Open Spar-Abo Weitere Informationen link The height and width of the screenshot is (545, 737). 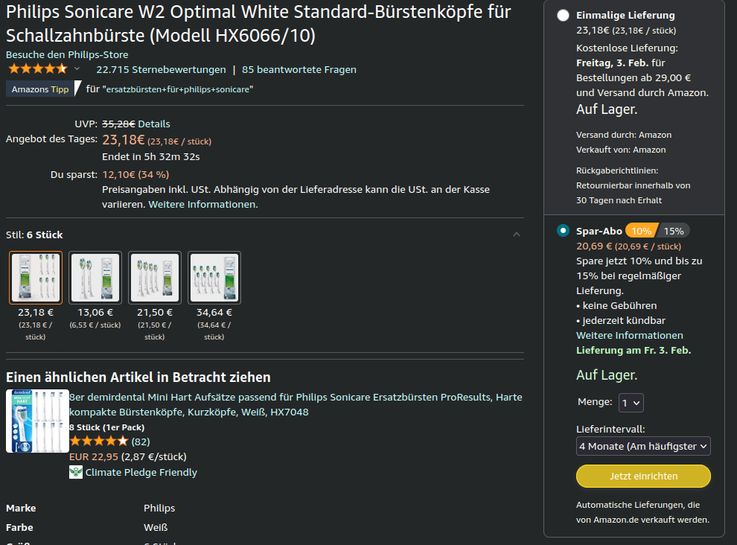point(629,335)
